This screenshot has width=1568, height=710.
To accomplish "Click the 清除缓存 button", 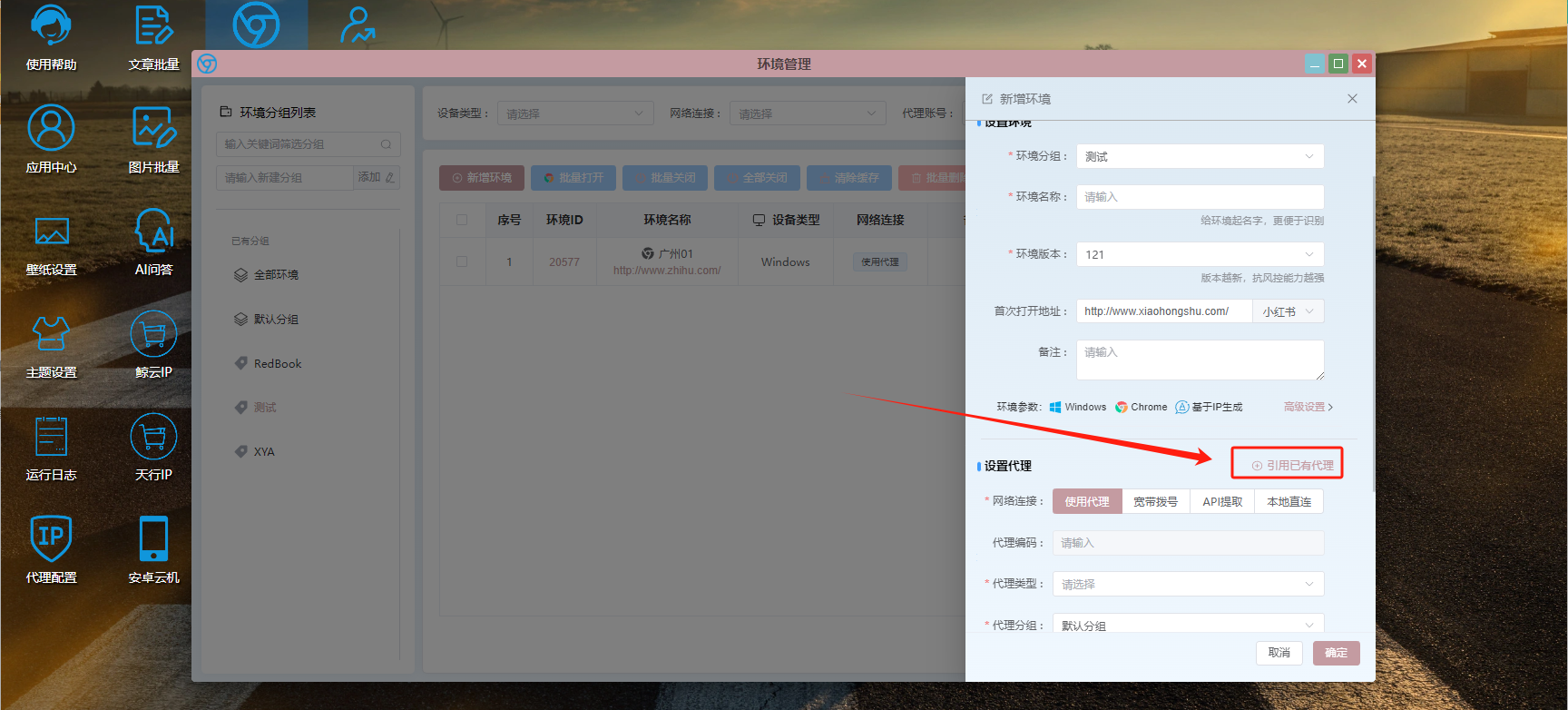I will [x=849, y=178].
